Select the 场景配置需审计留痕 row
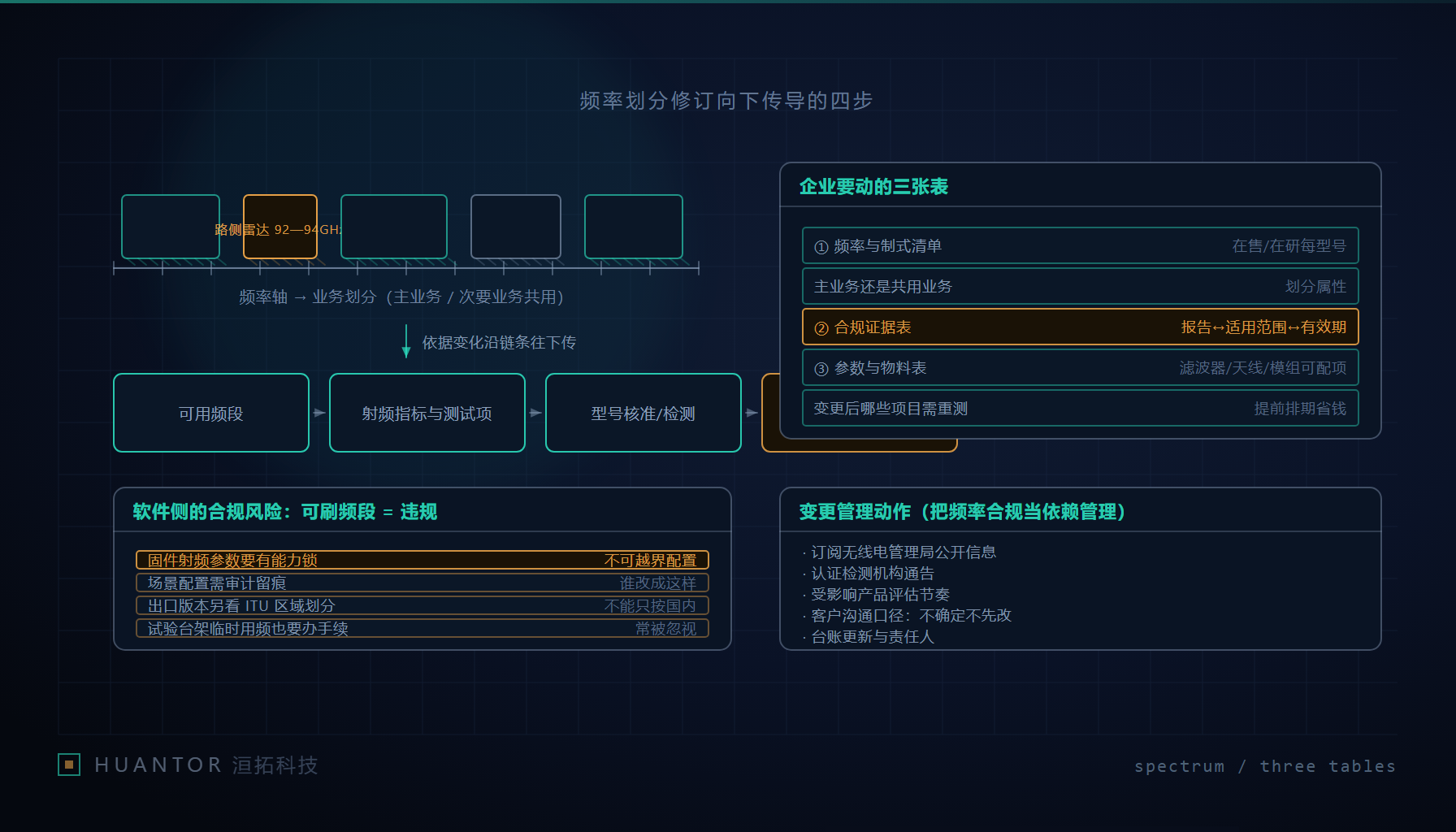Viewport: 1456px width, 832px height. click(x=422, y=583)
